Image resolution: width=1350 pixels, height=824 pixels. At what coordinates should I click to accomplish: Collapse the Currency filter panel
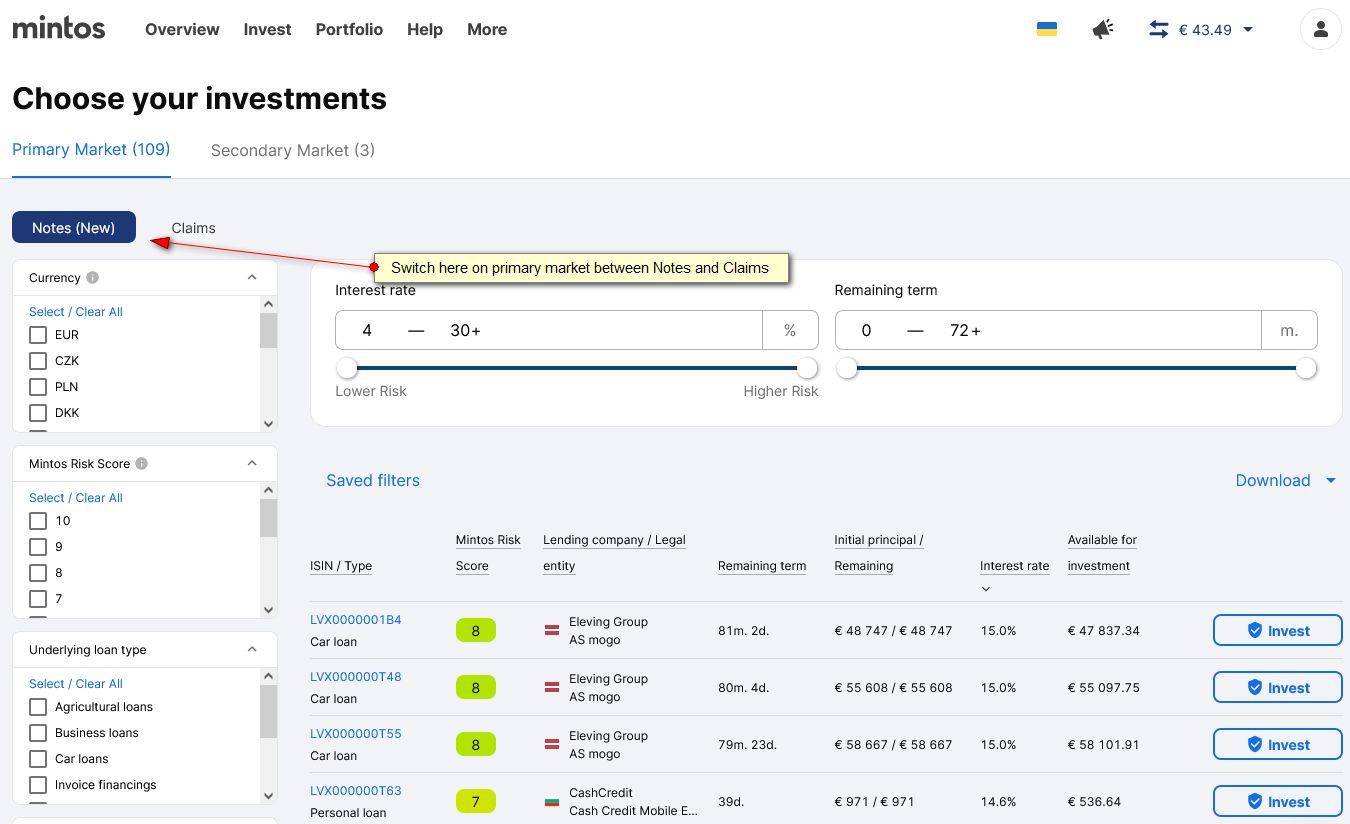tap(252, 278)
